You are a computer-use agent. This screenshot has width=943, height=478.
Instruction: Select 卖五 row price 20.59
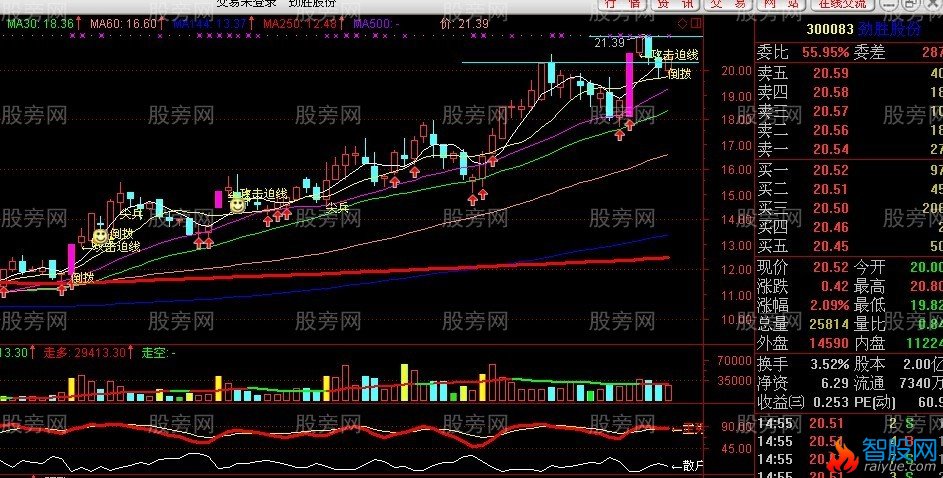(831, 74)
